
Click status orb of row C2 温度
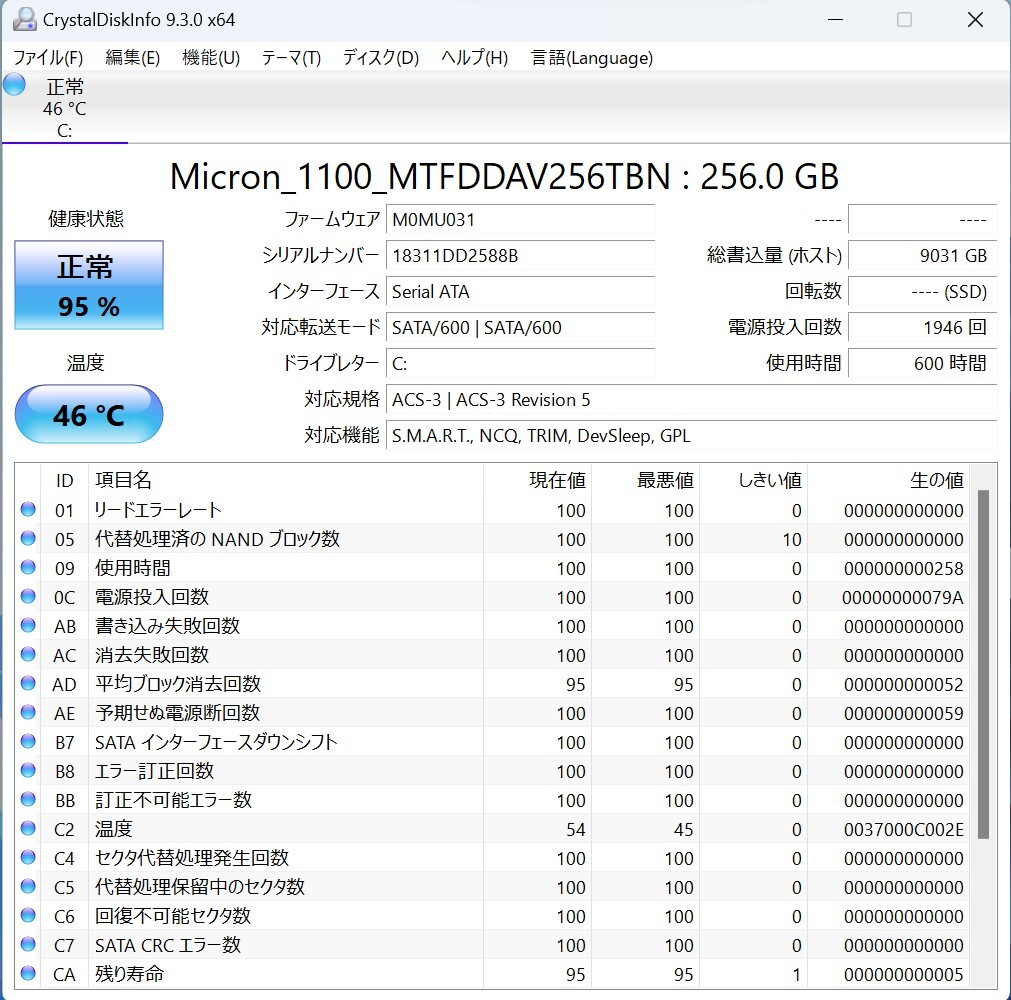(x=28, y=828)
